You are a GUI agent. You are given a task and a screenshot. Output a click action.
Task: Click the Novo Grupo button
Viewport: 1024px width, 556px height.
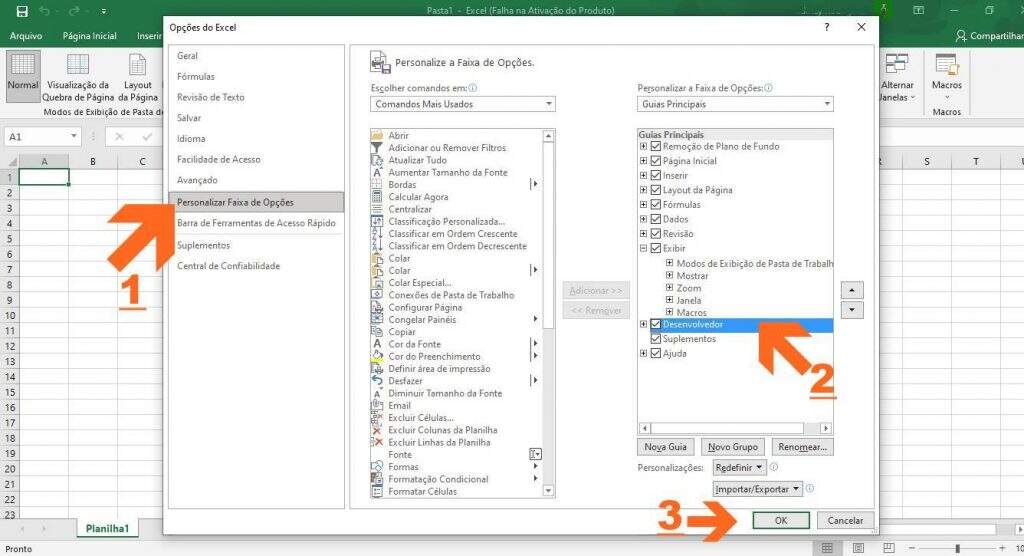coord(732,447)
